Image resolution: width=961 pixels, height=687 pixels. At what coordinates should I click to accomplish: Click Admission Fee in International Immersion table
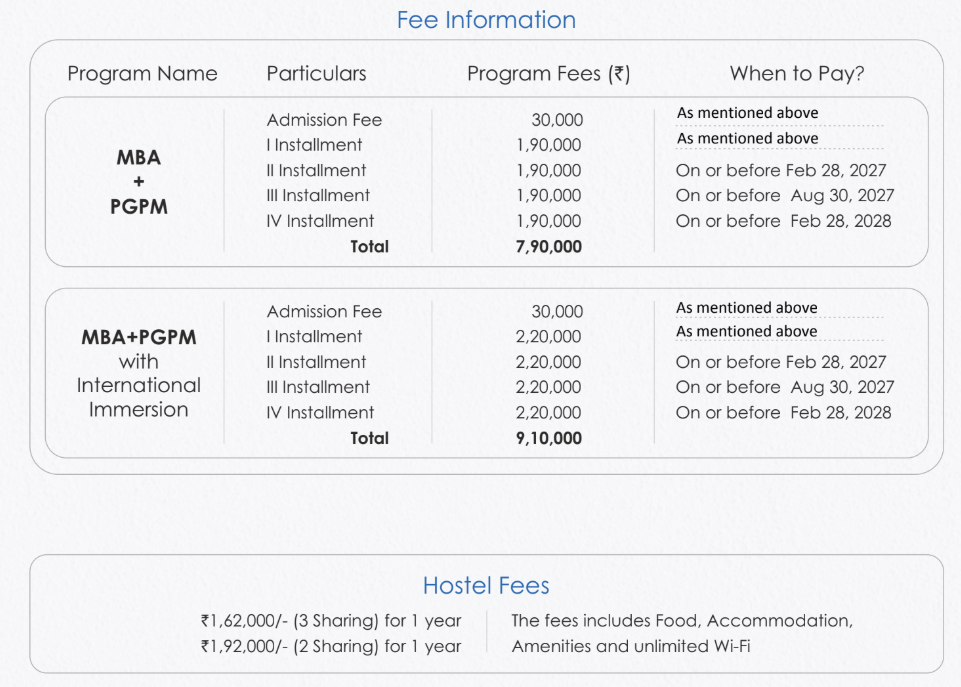click(324, 312)
